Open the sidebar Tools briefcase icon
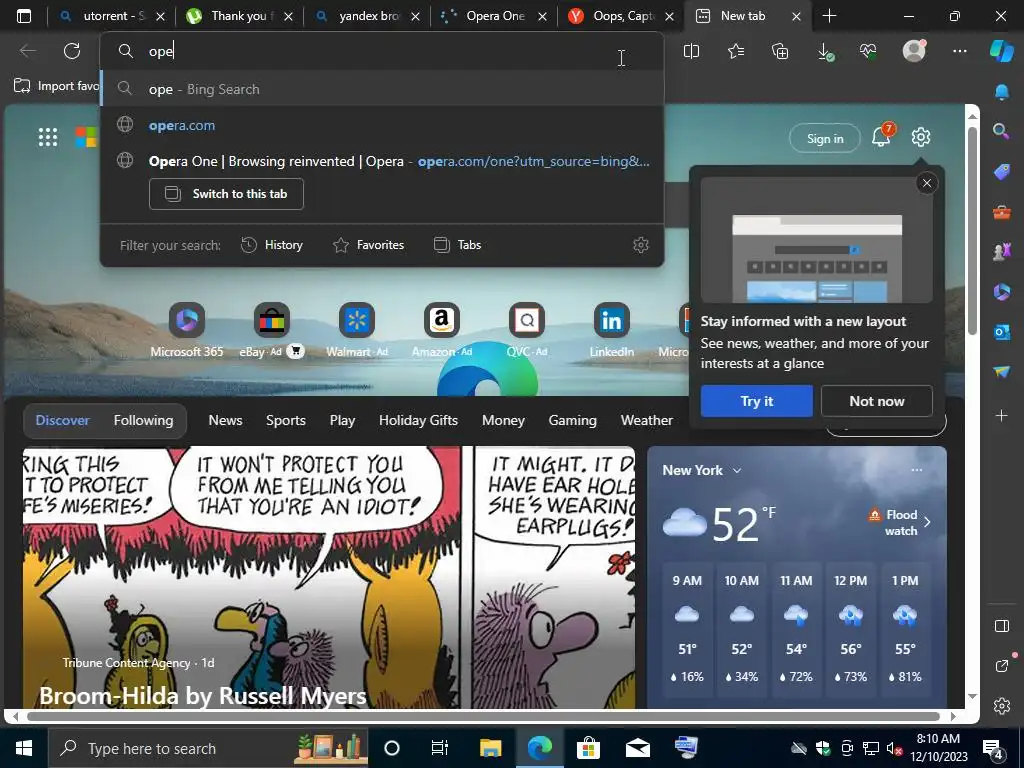 pyautogui.click(x=1002, y=212)
